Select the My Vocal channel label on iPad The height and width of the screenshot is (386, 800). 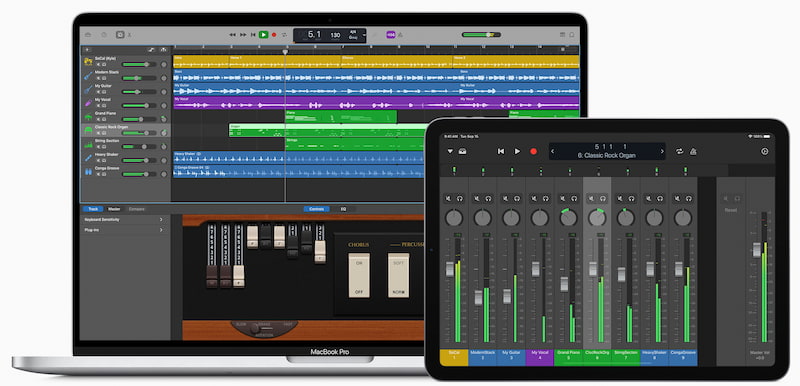(540, 357)
